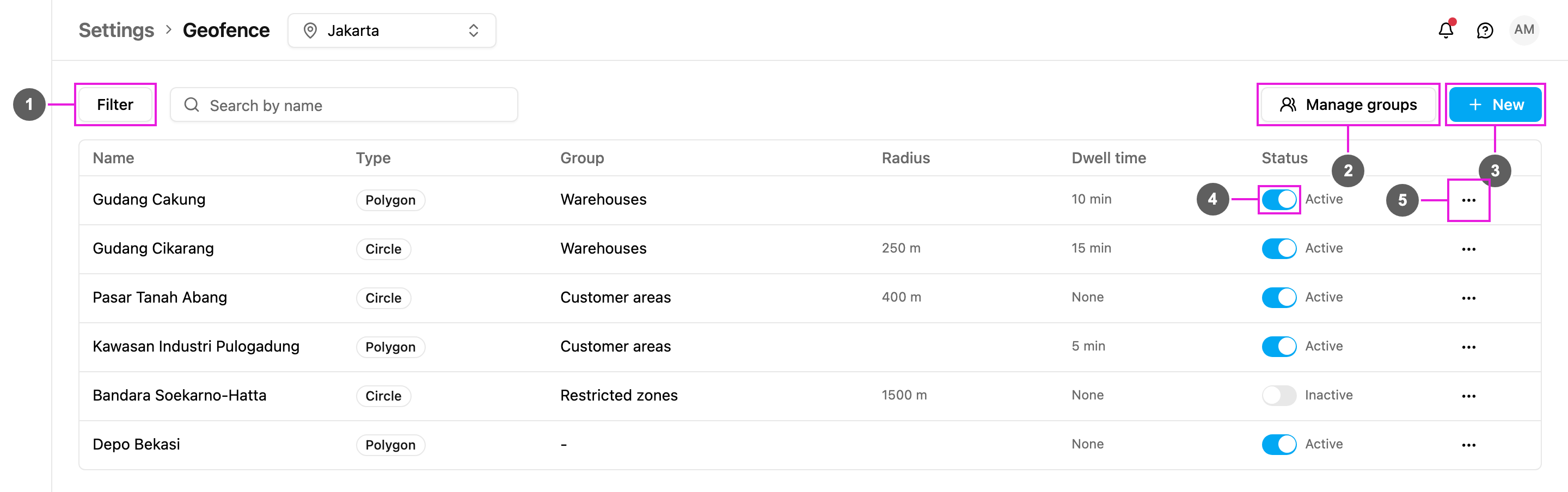The image size is (1568, 492).
Task: Open the help chat icon
Action: pos(1485,30)
